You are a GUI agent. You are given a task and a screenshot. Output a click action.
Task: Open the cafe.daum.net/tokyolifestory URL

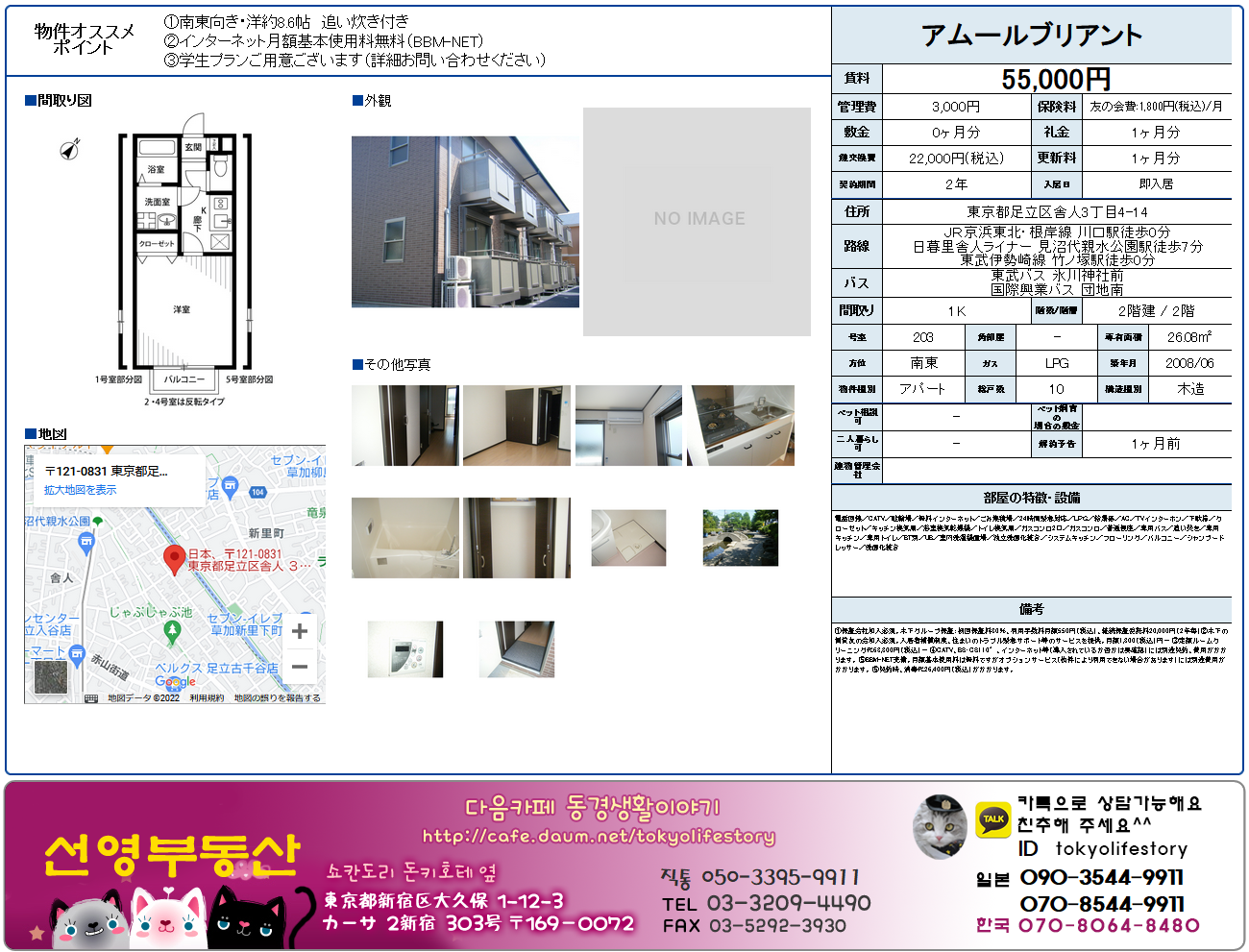599,836
